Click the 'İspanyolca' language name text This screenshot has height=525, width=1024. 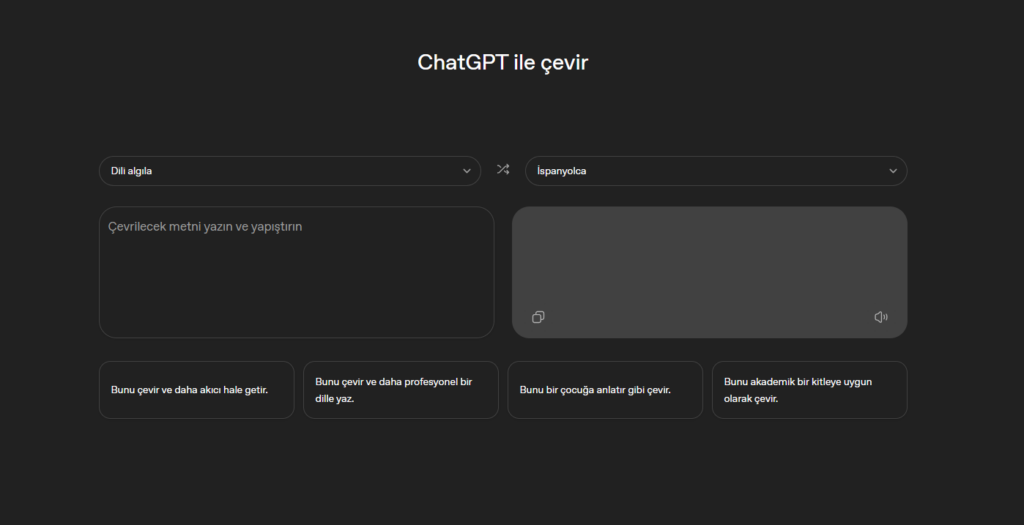pyautogui.click(x=562, y=171)
